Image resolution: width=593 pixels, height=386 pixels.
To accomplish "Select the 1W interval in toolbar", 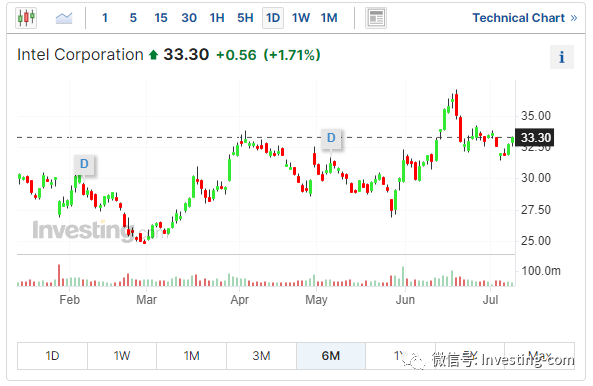I will pyautogui.click(x=301, y=18).
